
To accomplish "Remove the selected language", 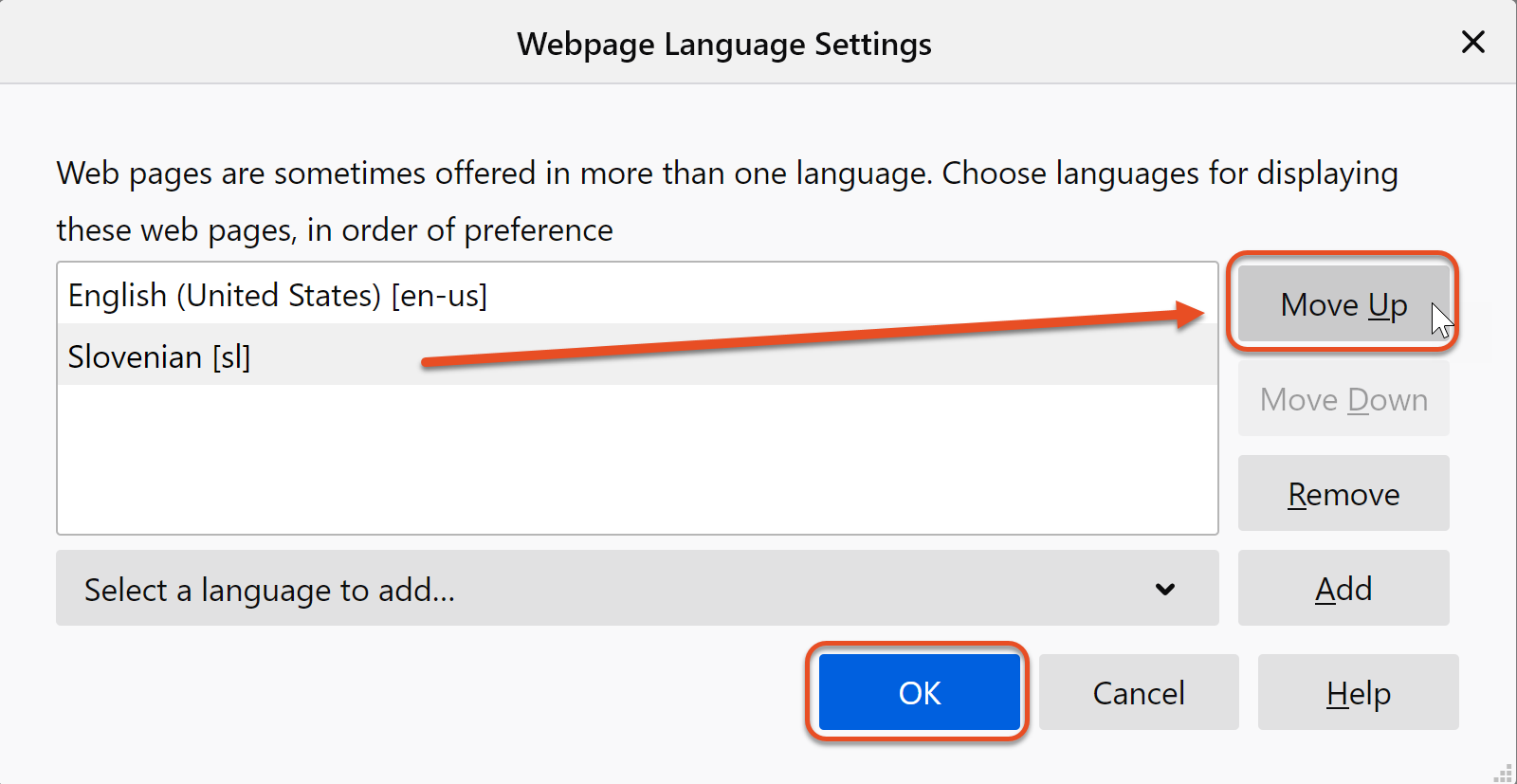I will coord(1343,495).
